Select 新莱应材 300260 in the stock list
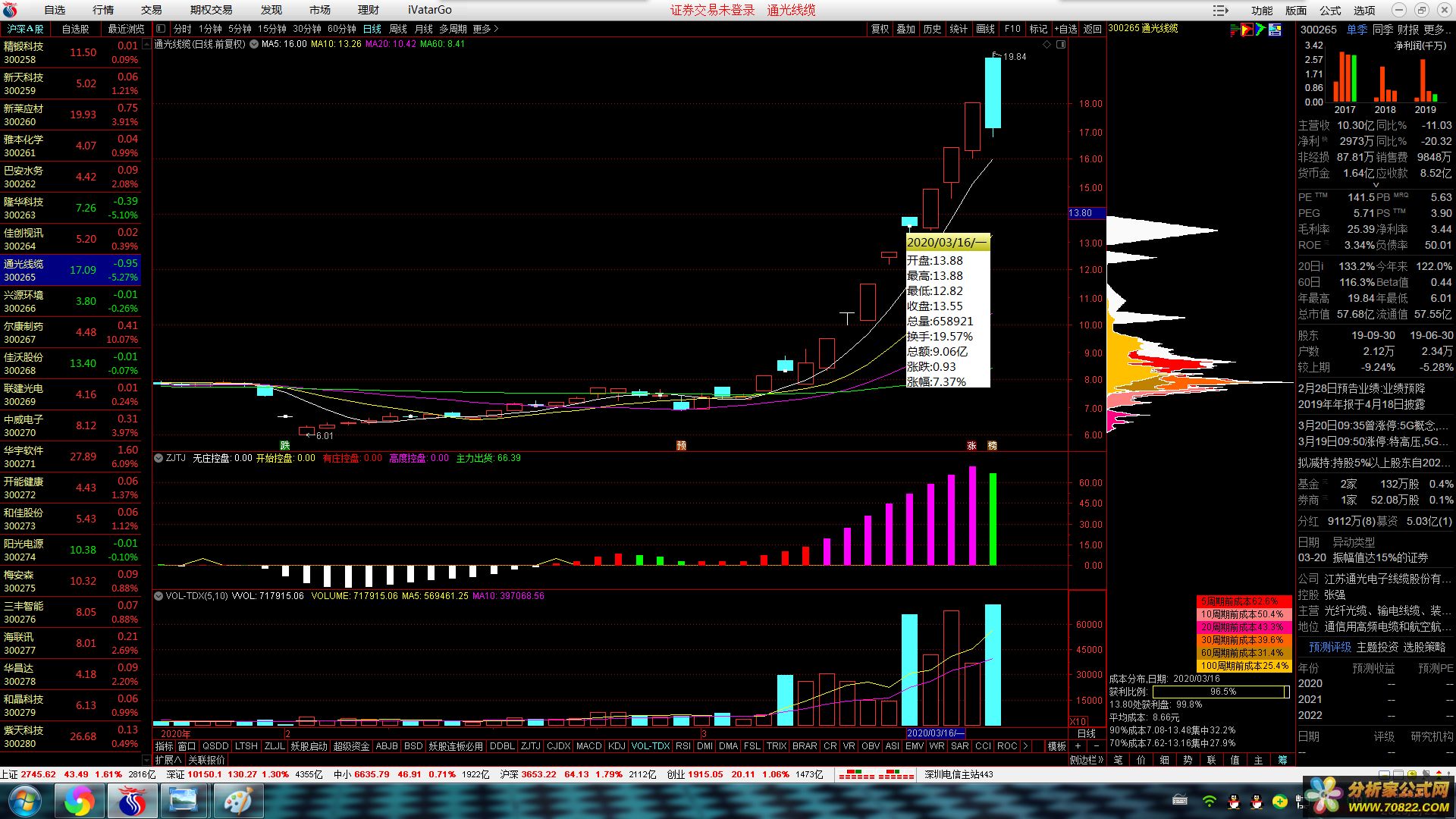Image resolution: width=1456 pixels, height=819 pixels. (71, 115)
